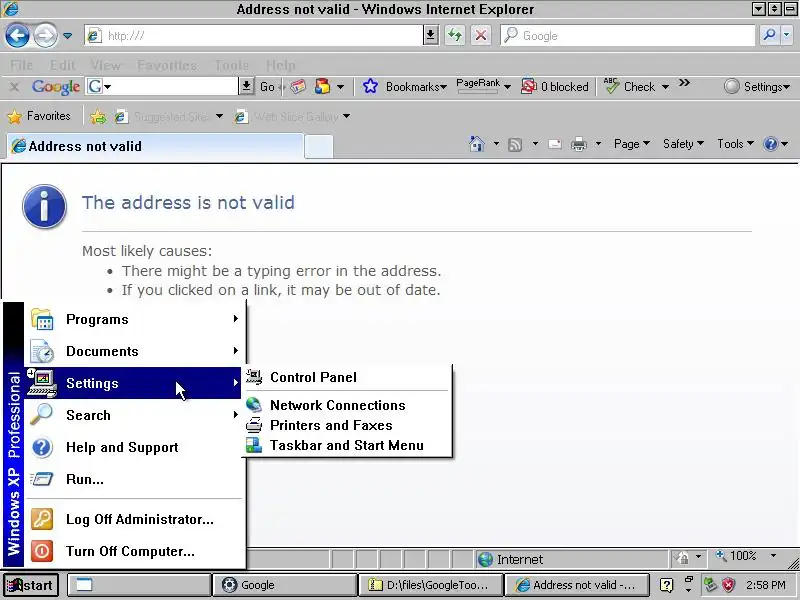Image resolution: width=800 pixels, height=600 pixels.
Task: Switch to D:\files\GoogleToo... taskbar window
Action: coord(430,585)
